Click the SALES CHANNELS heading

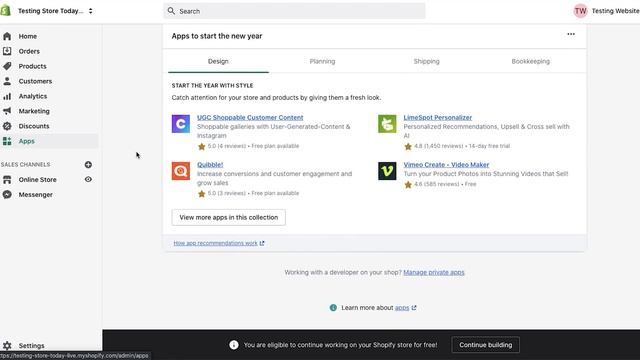tap(25, 164)
